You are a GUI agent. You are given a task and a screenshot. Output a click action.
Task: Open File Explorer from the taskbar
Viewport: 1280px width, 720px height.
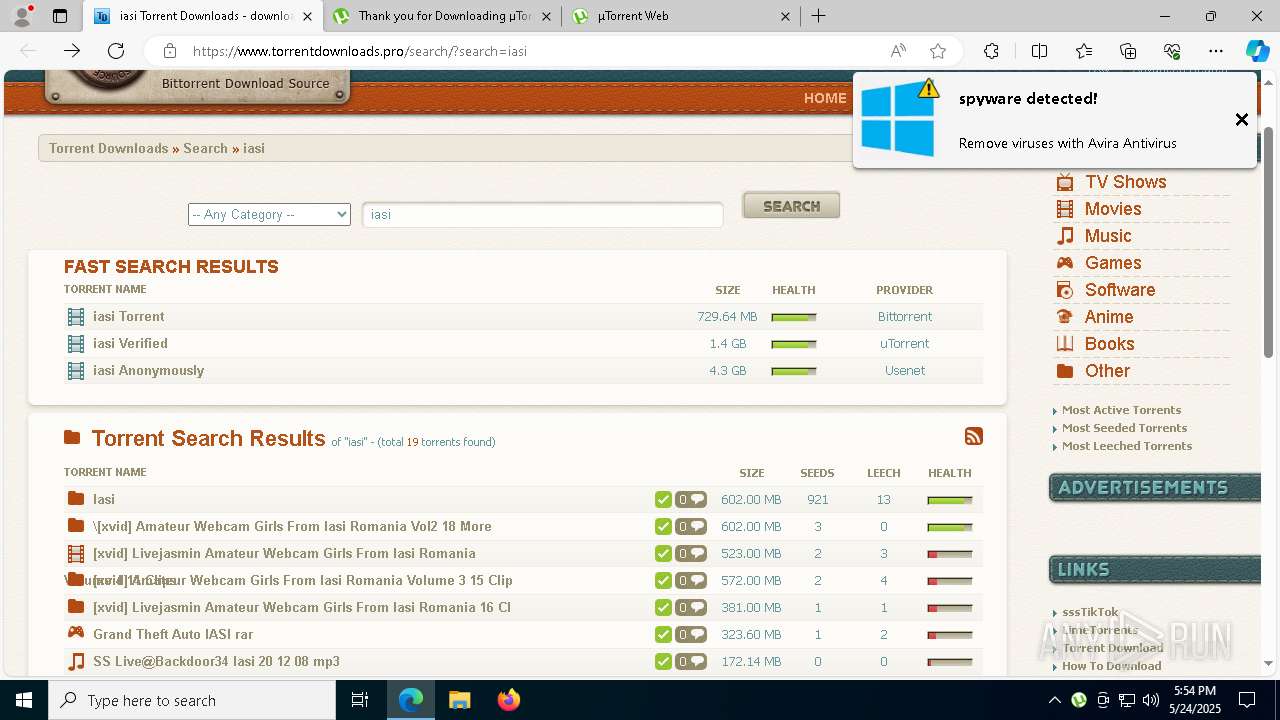click(x=460, y=700)
